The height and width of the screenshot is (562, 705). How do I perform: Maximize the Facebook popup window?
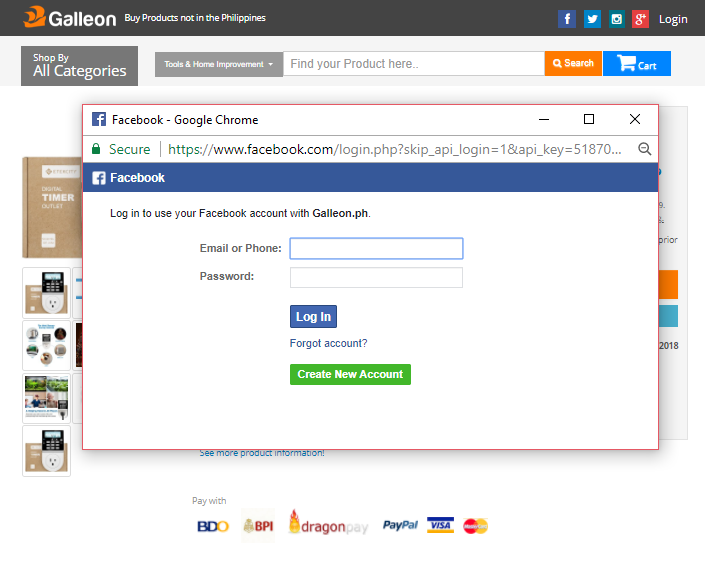click(589, 119)
